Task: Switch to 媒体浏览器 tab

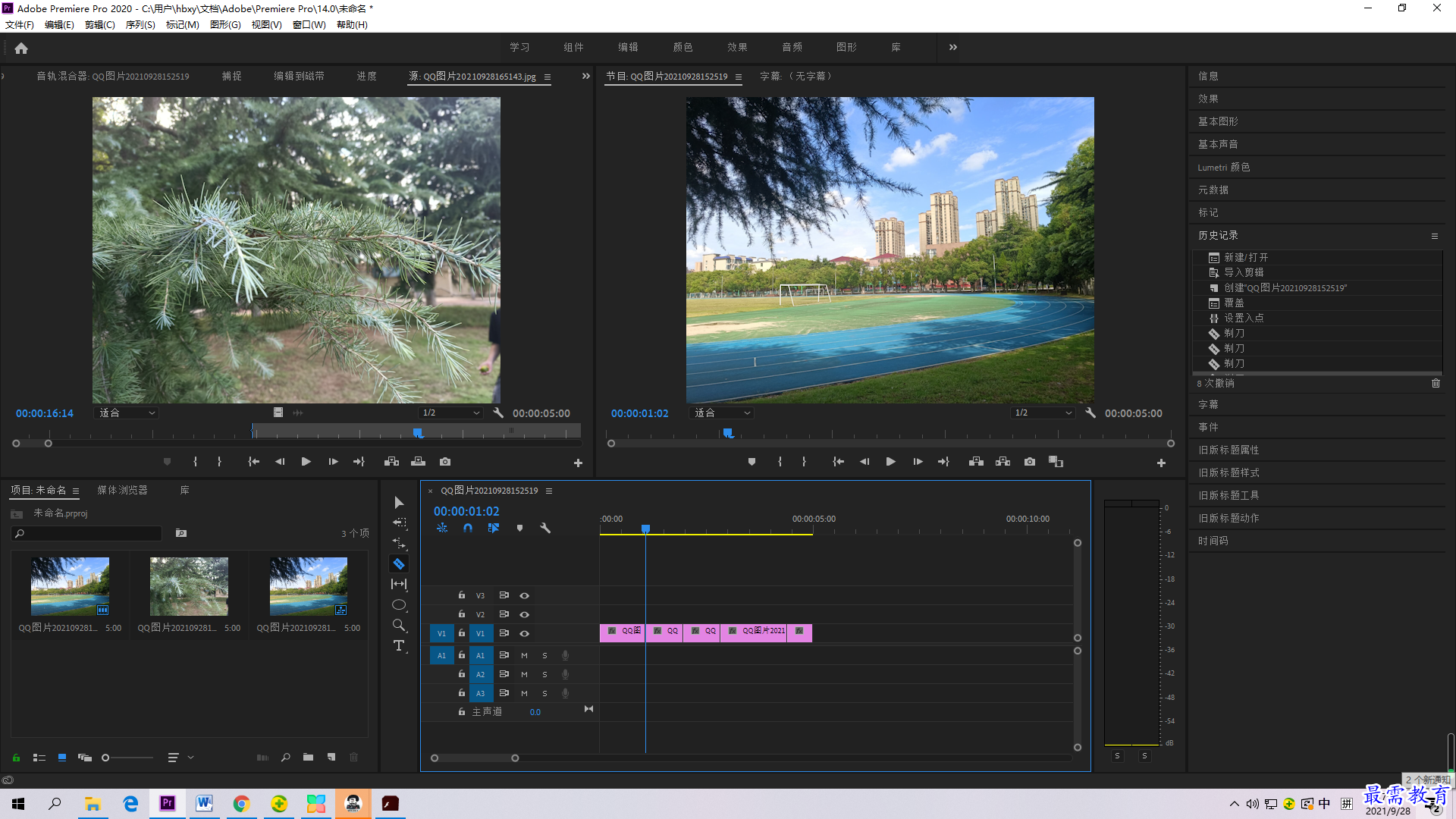Action: point(122,490)
